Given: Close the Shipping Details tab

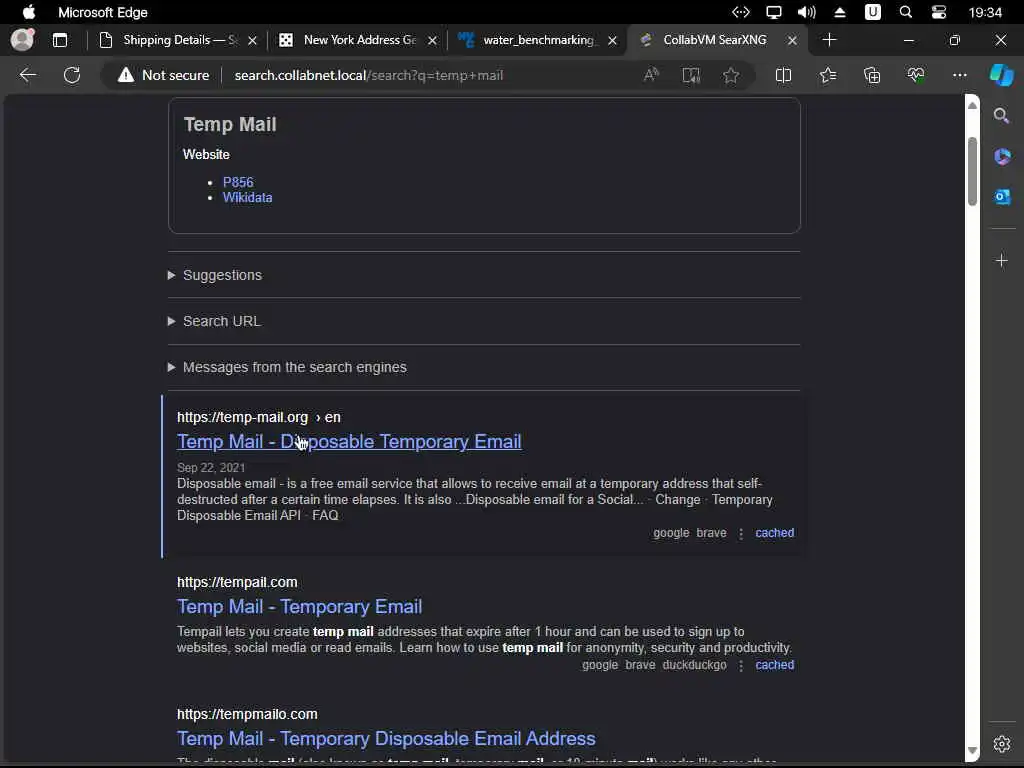Looking at the screenshot, I should tap(253, 40).
